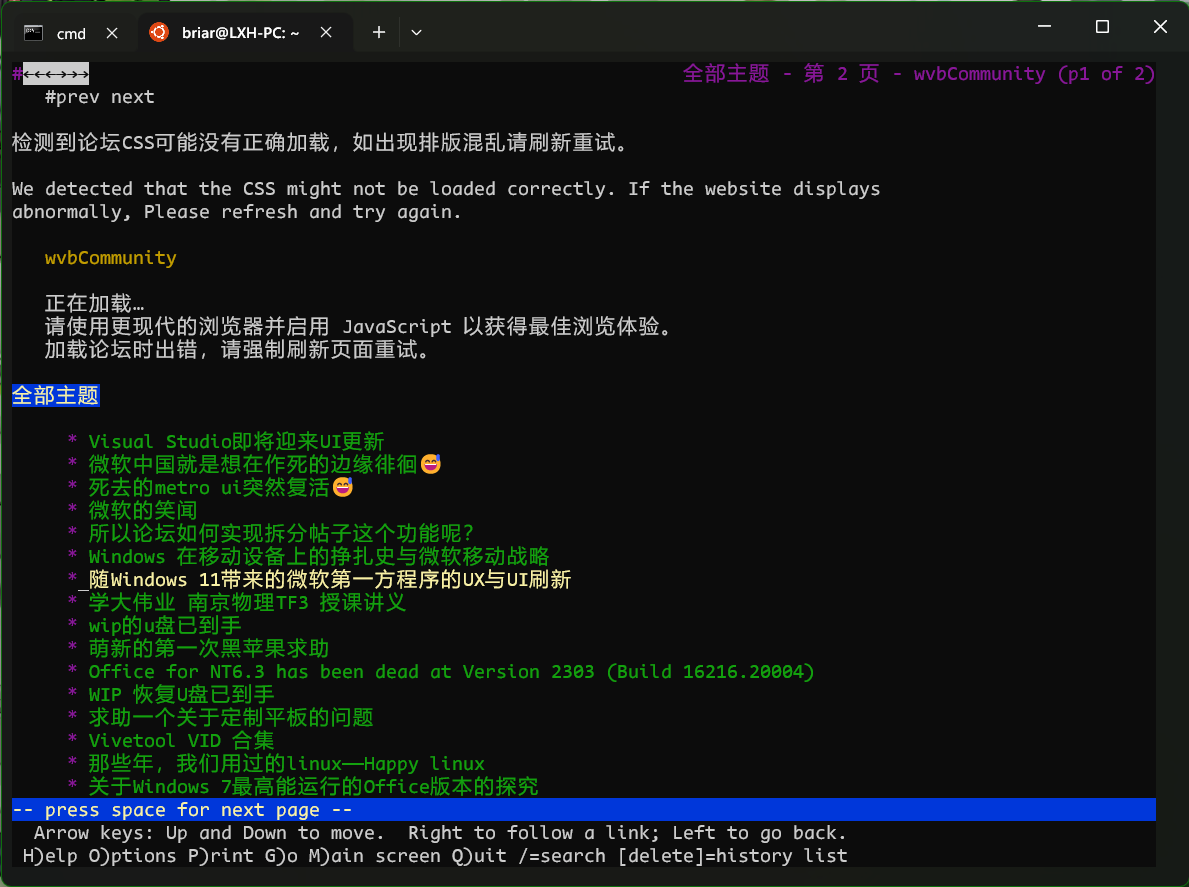Screen dimensions: 1189x887
Task: Open '关于Windows 7最高能运行的Office版本的探究' topic
Action: [x=313, y=786]
